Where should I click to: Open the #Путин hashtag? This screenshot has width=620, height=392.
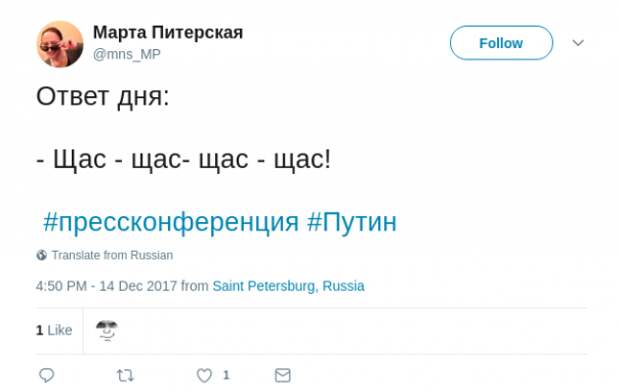(352, 222)
